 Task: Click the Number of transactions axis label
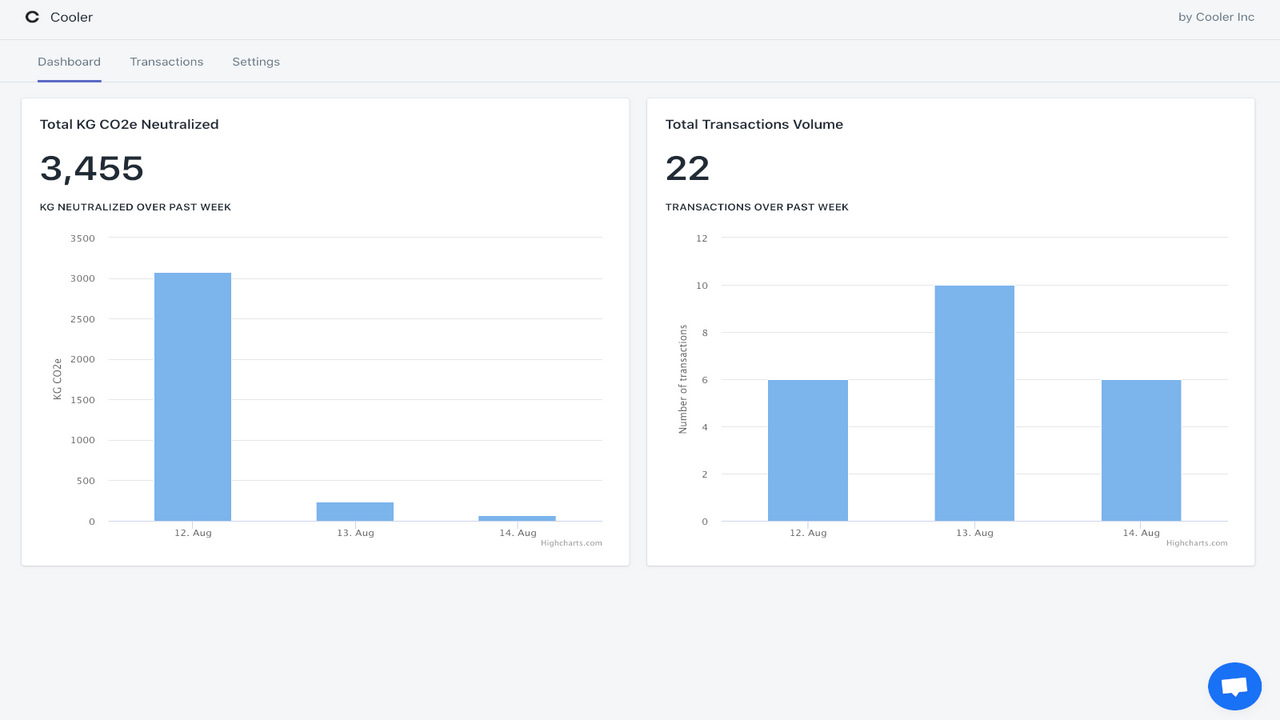pos(682,378)
